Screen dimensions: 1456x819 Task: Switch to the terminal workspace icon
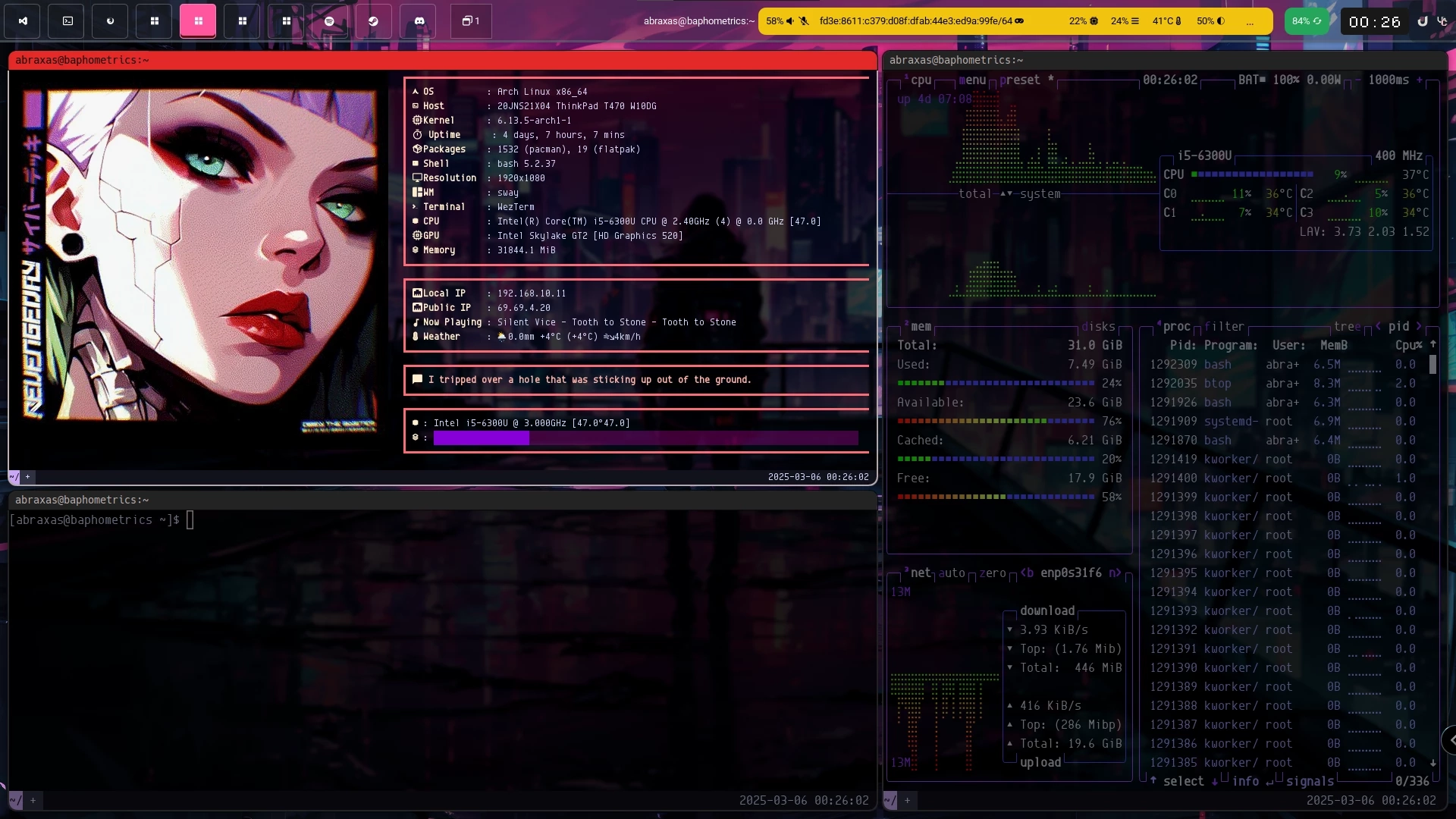[x=67, y=21]
